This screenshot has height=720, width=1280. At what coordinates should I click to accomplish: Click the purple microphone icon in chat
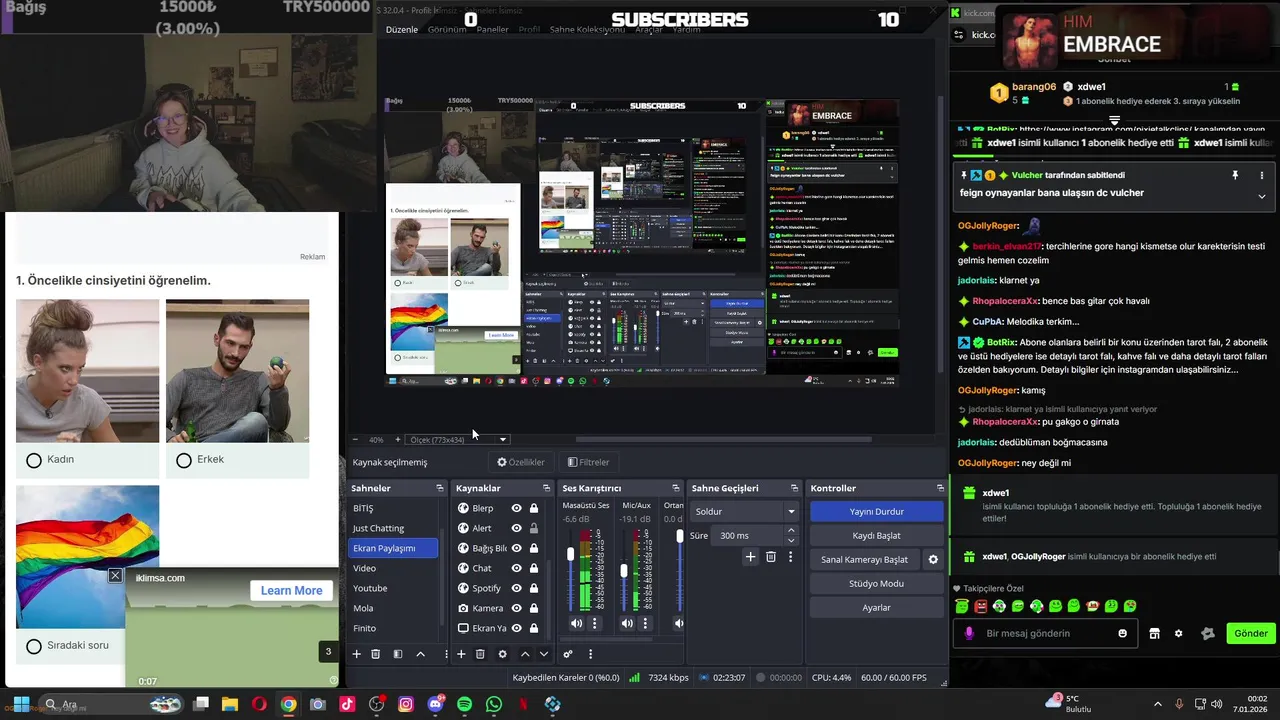tap(968, 633)
